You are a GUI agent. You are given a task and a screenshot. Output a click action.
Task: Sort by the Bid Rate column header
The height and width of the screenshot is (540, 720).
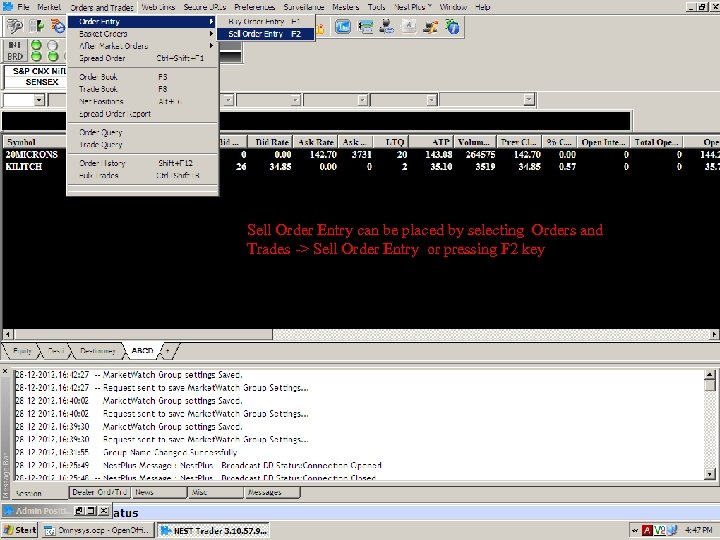[271, 142]
